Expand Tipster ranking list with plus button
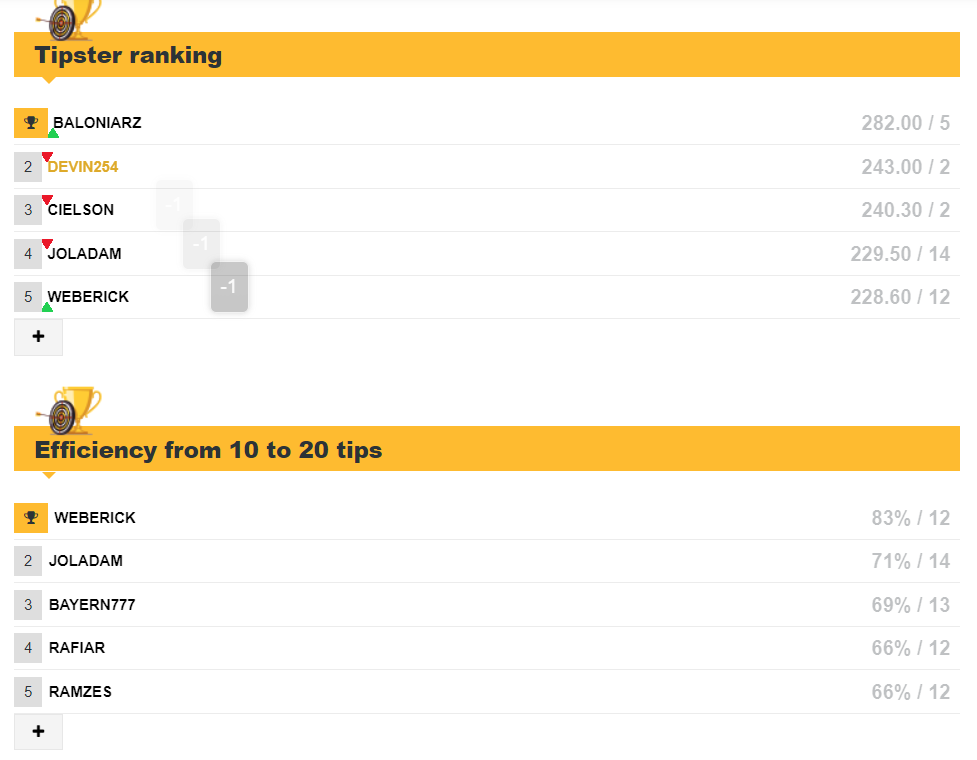Image resolution: width=977 pixels, height=760 pixels. coord(39,337)
